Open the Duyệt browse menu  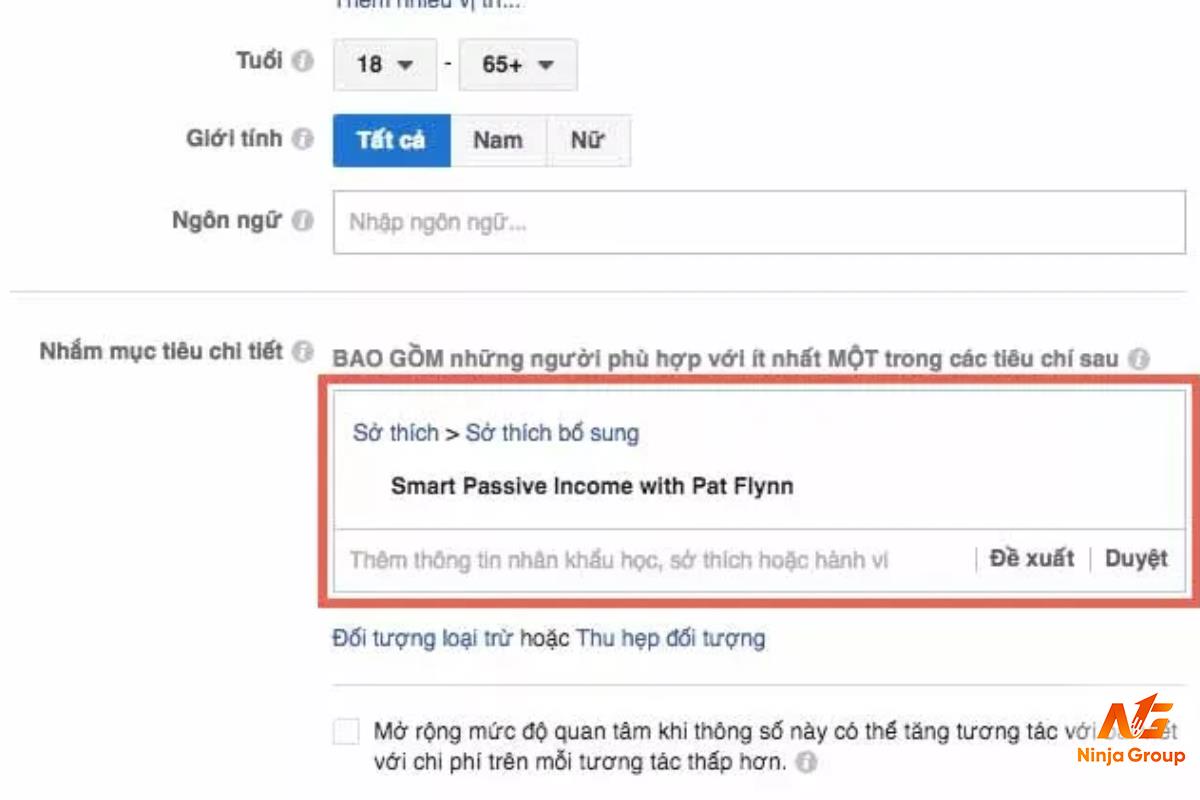coord(1136,559)
